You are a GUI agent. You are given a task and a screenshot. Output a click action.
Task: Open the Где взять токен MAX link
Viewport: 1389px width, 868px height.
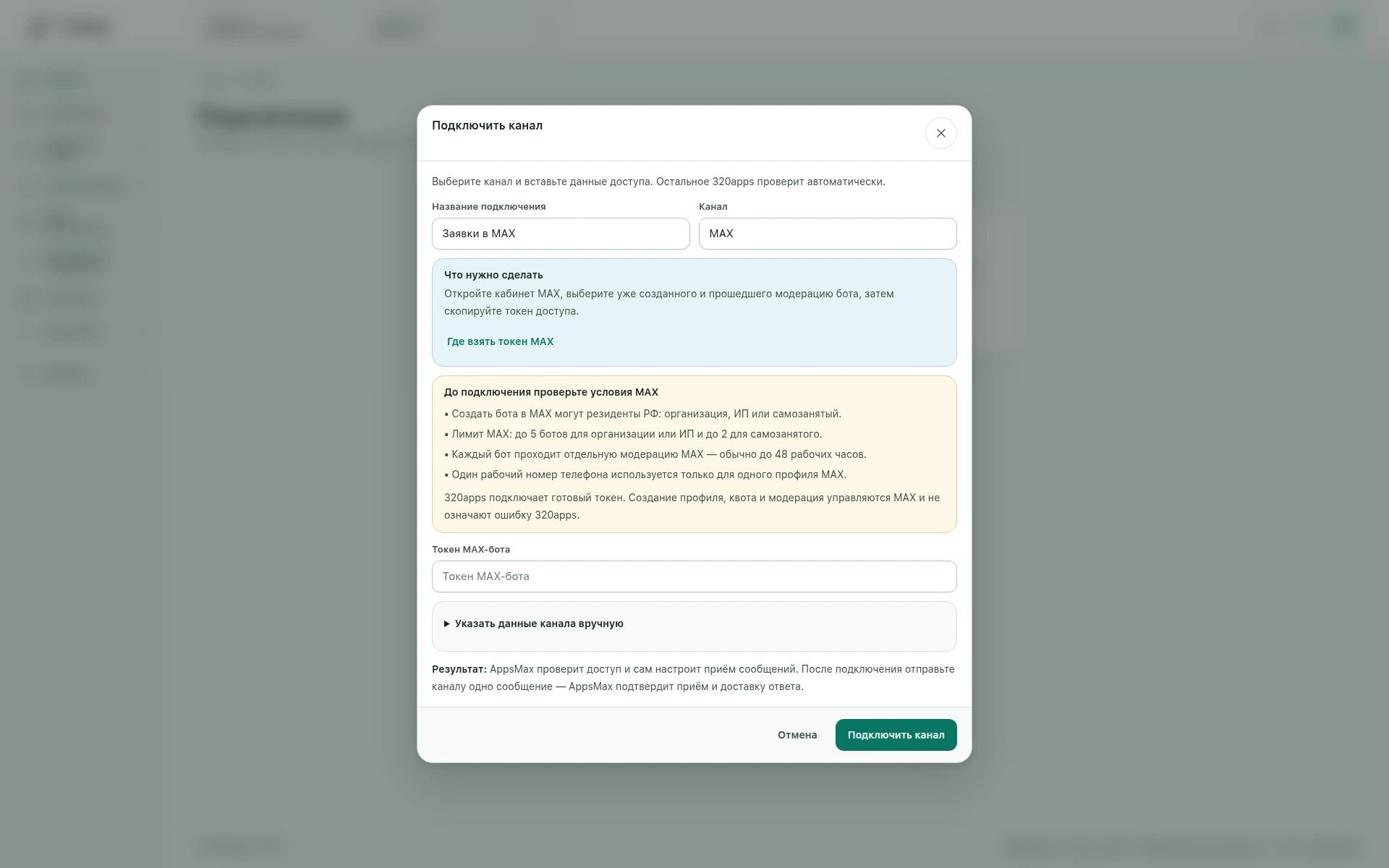(500, 341)
